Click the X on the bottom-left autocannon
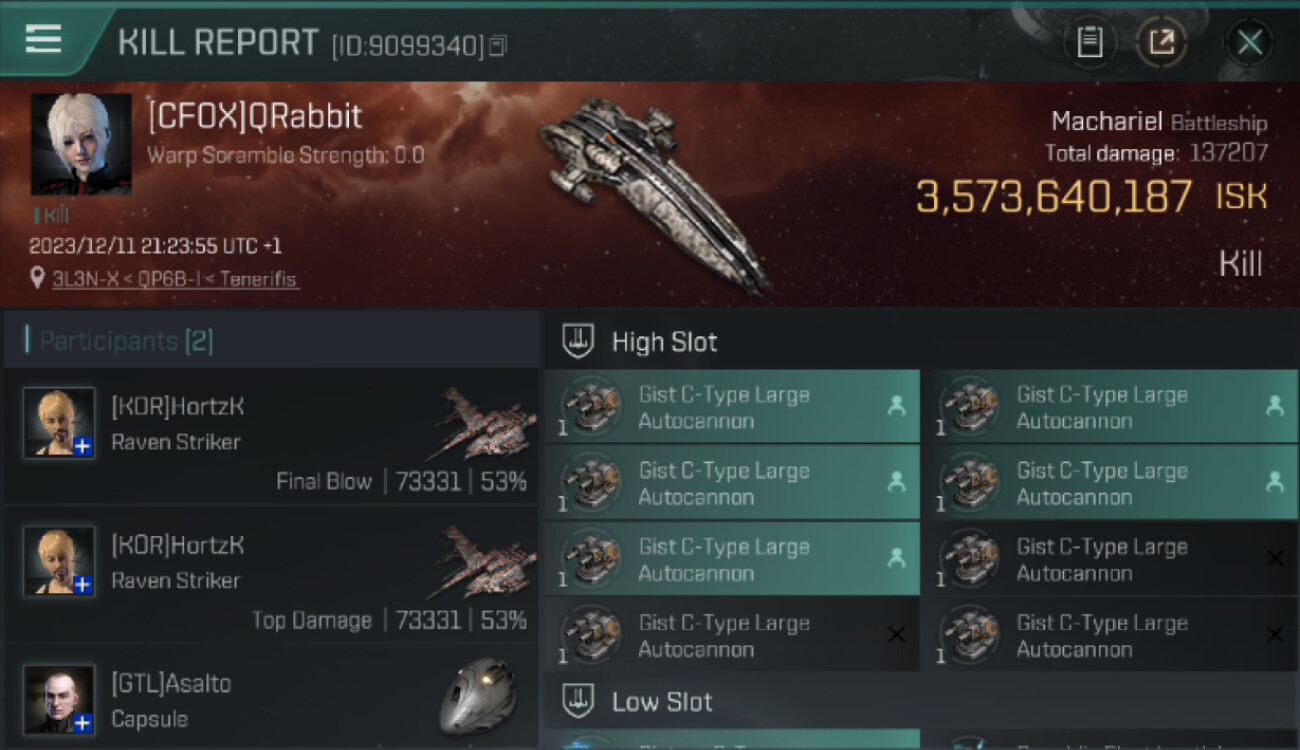Screen dimensions: 1300x750 896,634
